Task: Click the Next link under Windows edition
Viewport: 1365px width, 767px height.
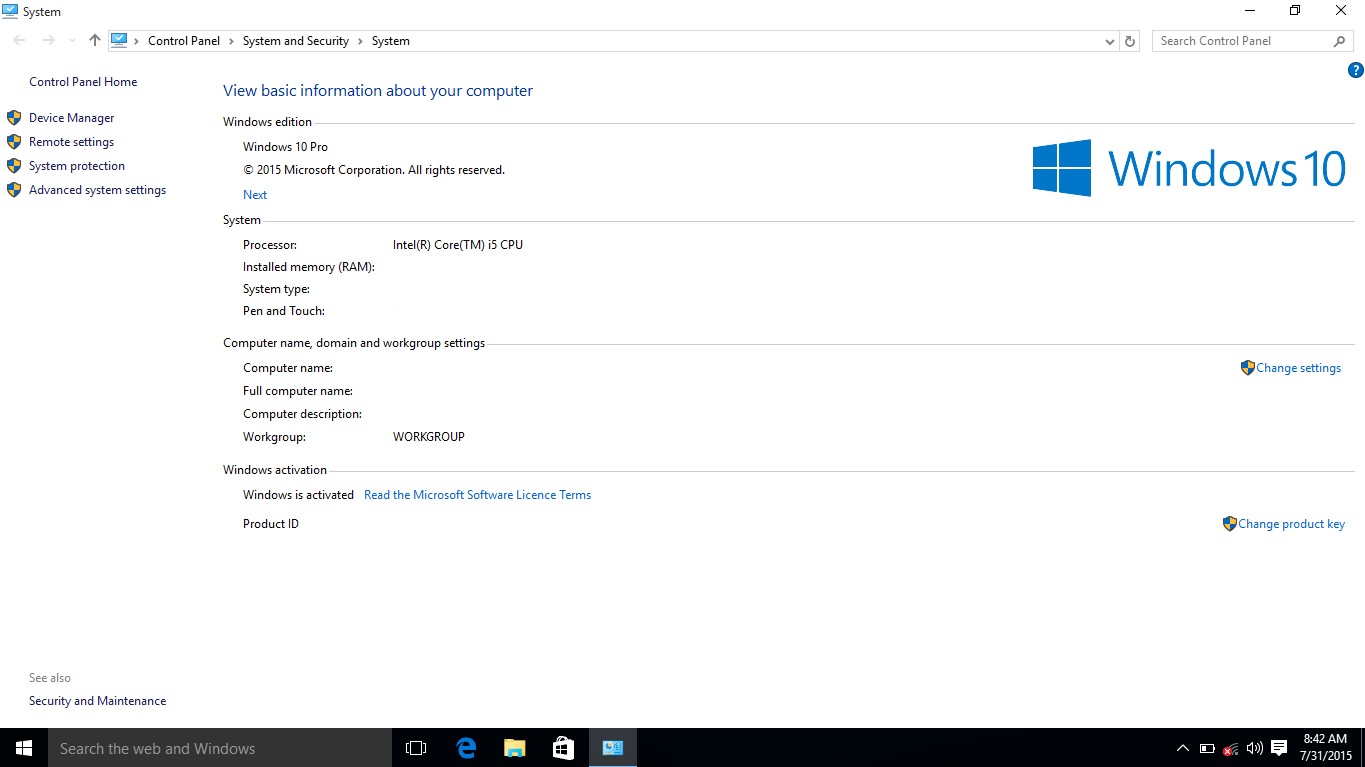Action: [x=255, y=195]
